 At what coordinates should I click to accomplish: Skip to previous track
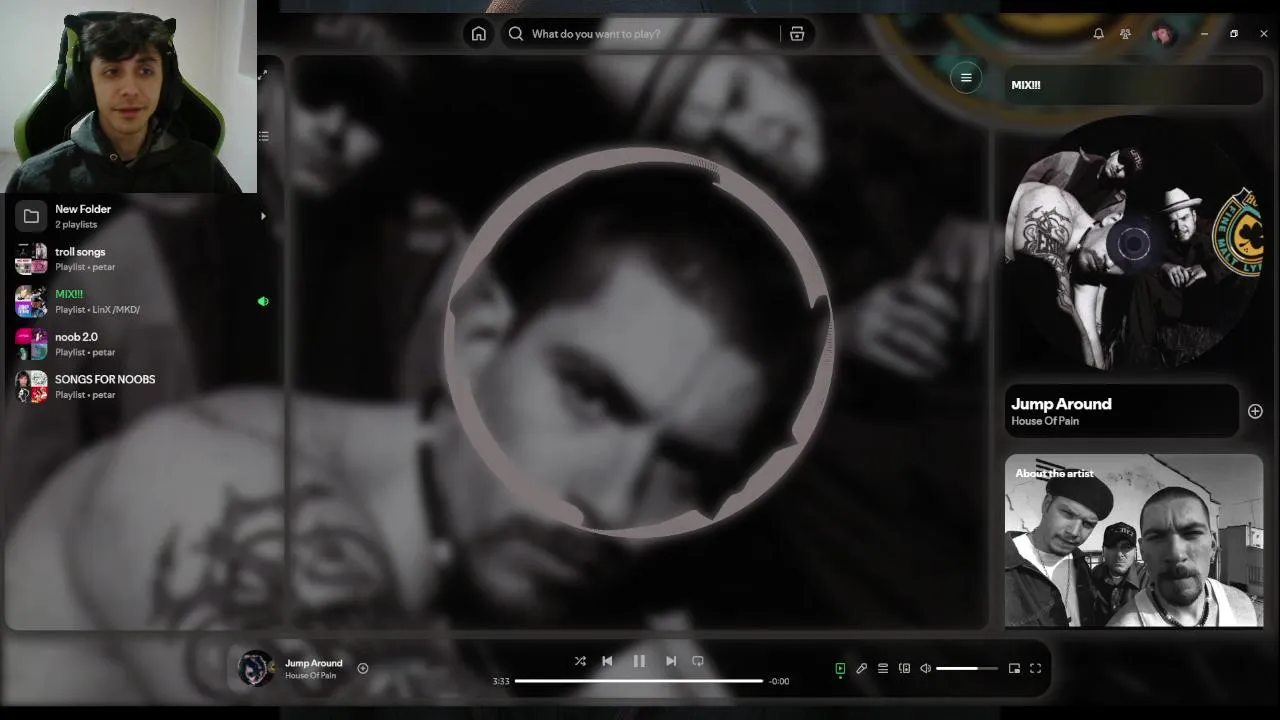pos(607,661)
